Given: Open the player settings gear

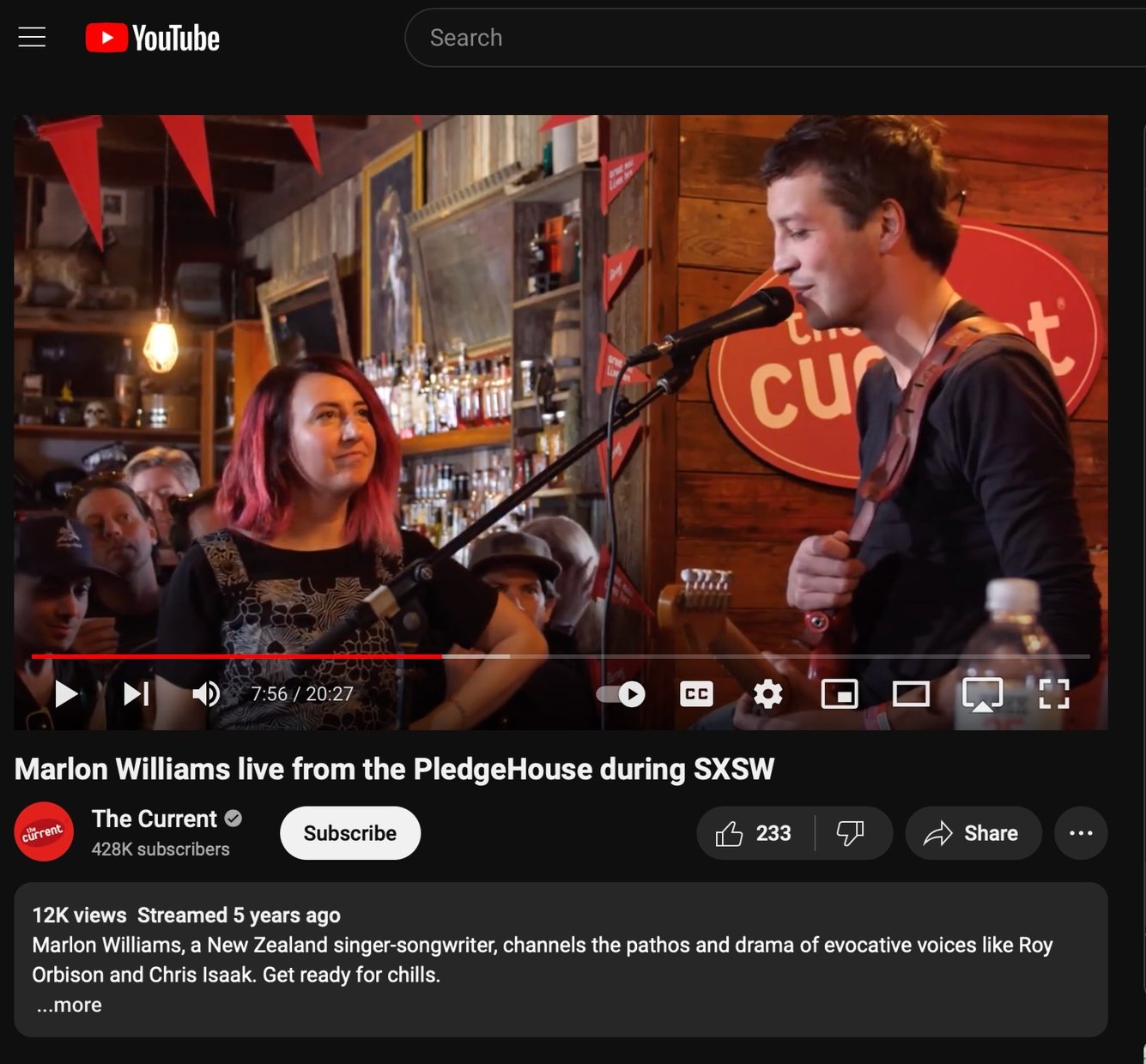Looking at the screenshot, I should 767,693.
